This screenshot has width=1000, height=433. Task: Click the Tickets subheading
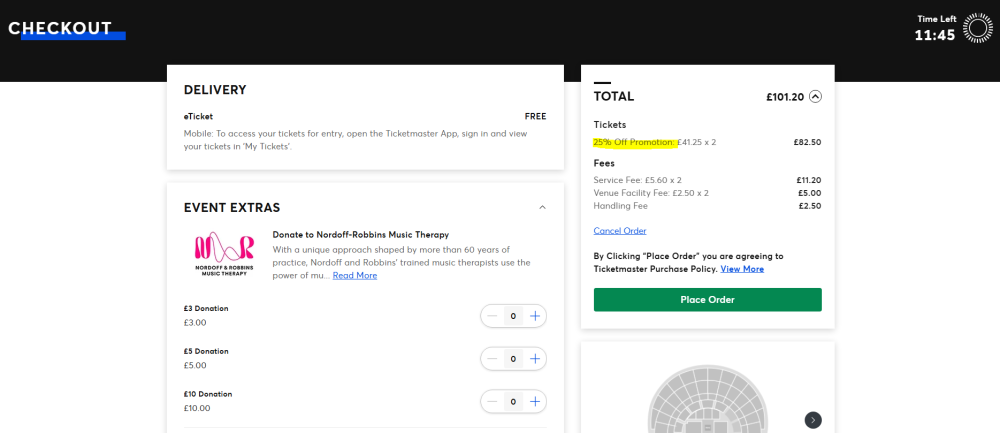tap(610, 125)
